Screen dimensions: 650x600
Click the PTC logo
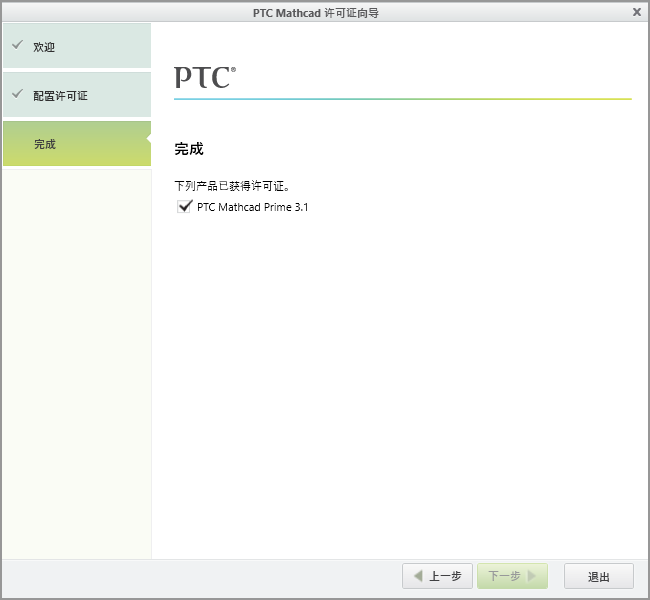click(205, 77)
